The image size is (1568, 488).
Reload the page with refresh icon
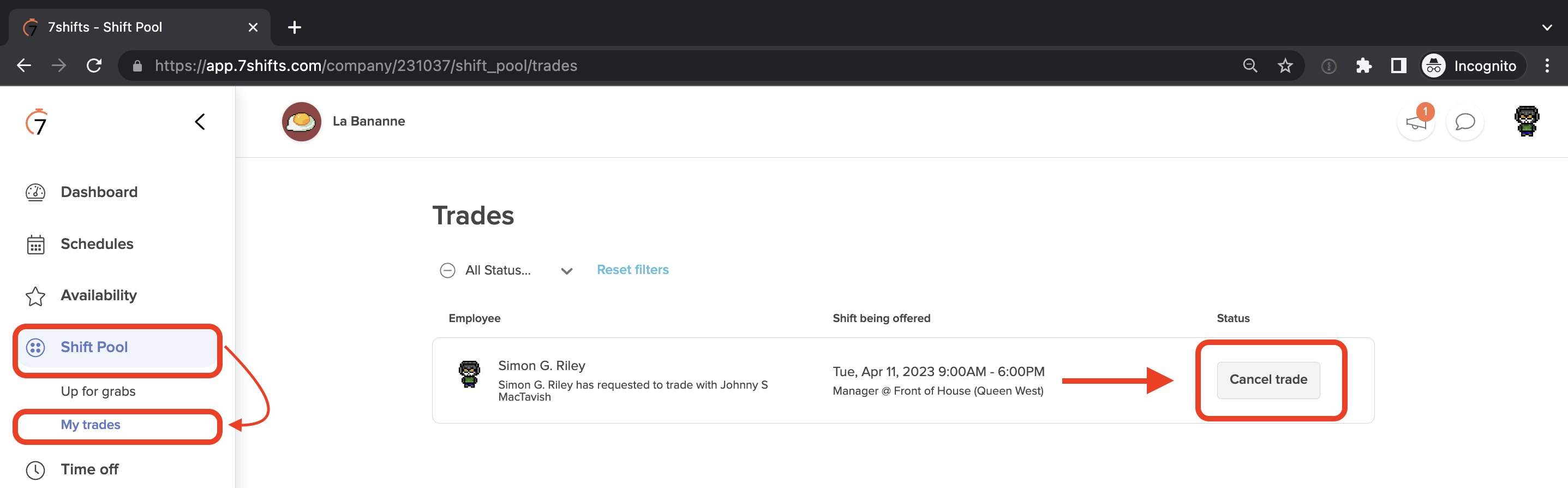[x=94, y=65]
